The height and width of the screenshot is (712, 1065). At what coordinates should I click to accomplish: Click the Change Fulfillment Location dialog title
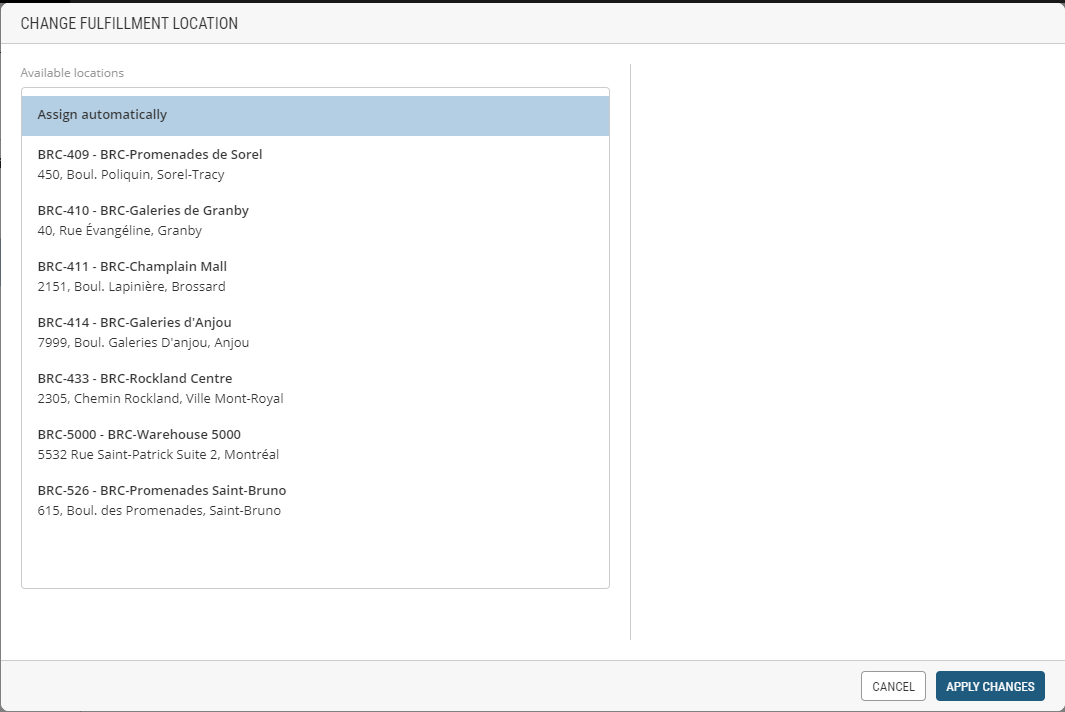(x=129, y=23)
